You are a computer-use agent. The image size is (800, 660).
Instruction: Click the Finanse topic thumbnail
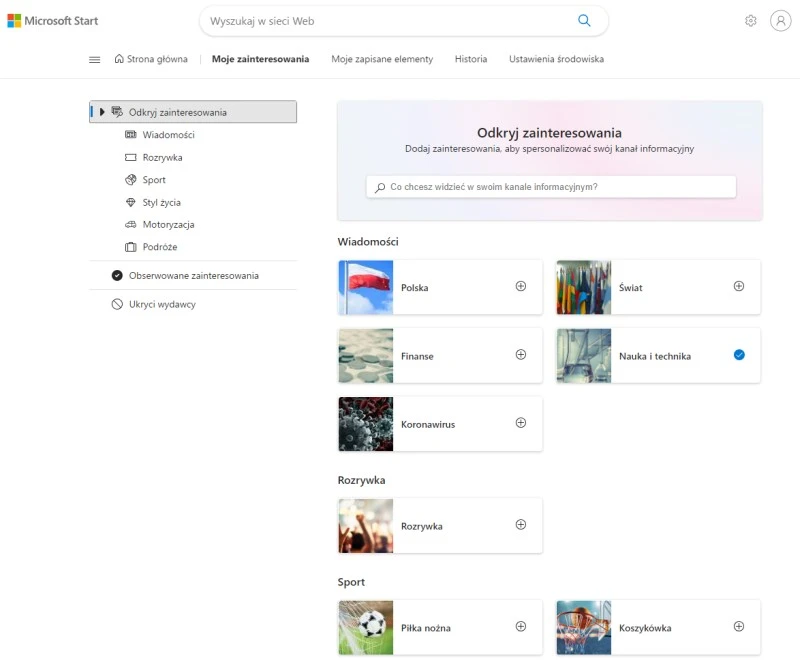pos(366,356)
